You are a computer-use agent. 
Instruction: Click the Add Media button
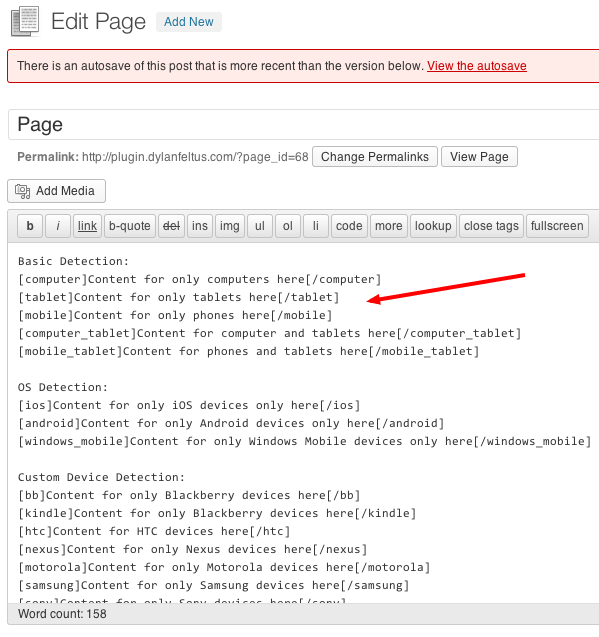click(56, 191)
